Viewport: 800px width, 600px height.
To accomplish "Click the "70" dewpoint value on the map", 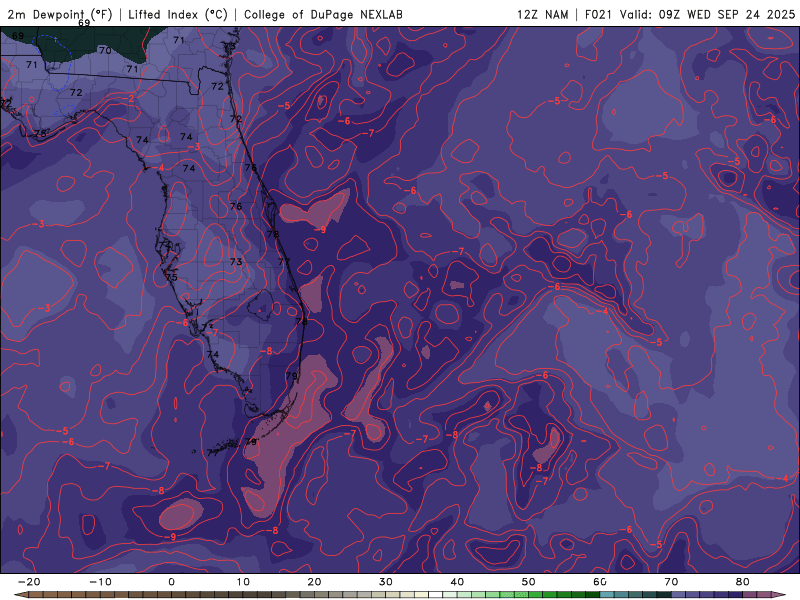I will click(105, 50).
